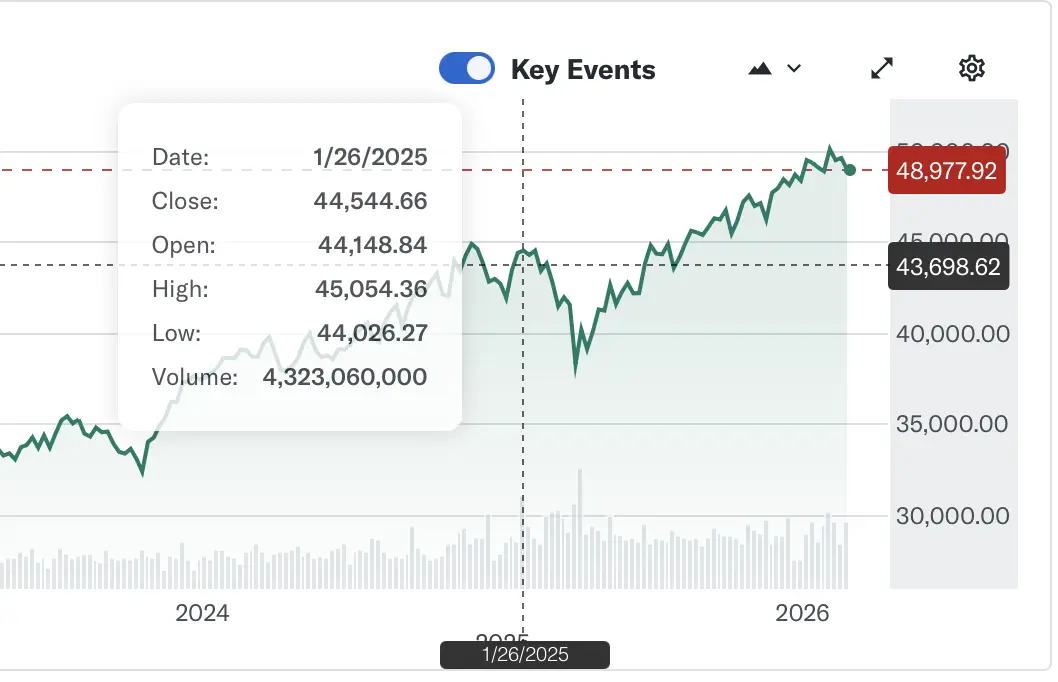Open chart settings gear
The height and width of the screenshot is (682, 1058).
pyautogui.click(x=971, y=68)
